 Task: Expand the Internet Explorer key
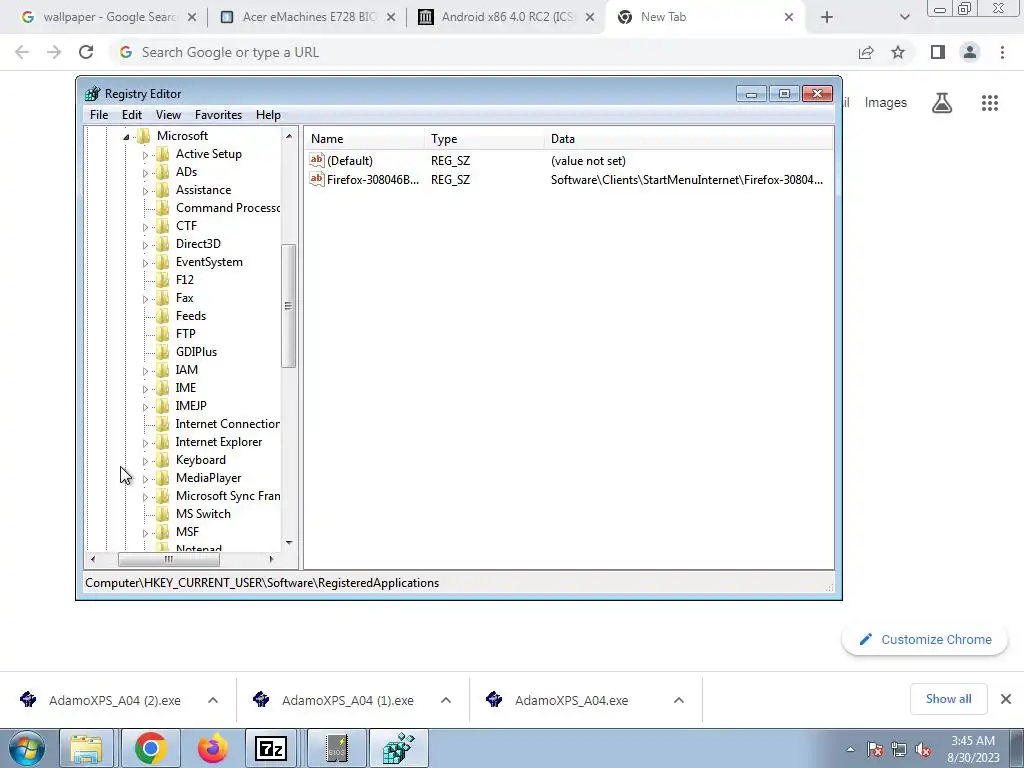click(145, 443)
